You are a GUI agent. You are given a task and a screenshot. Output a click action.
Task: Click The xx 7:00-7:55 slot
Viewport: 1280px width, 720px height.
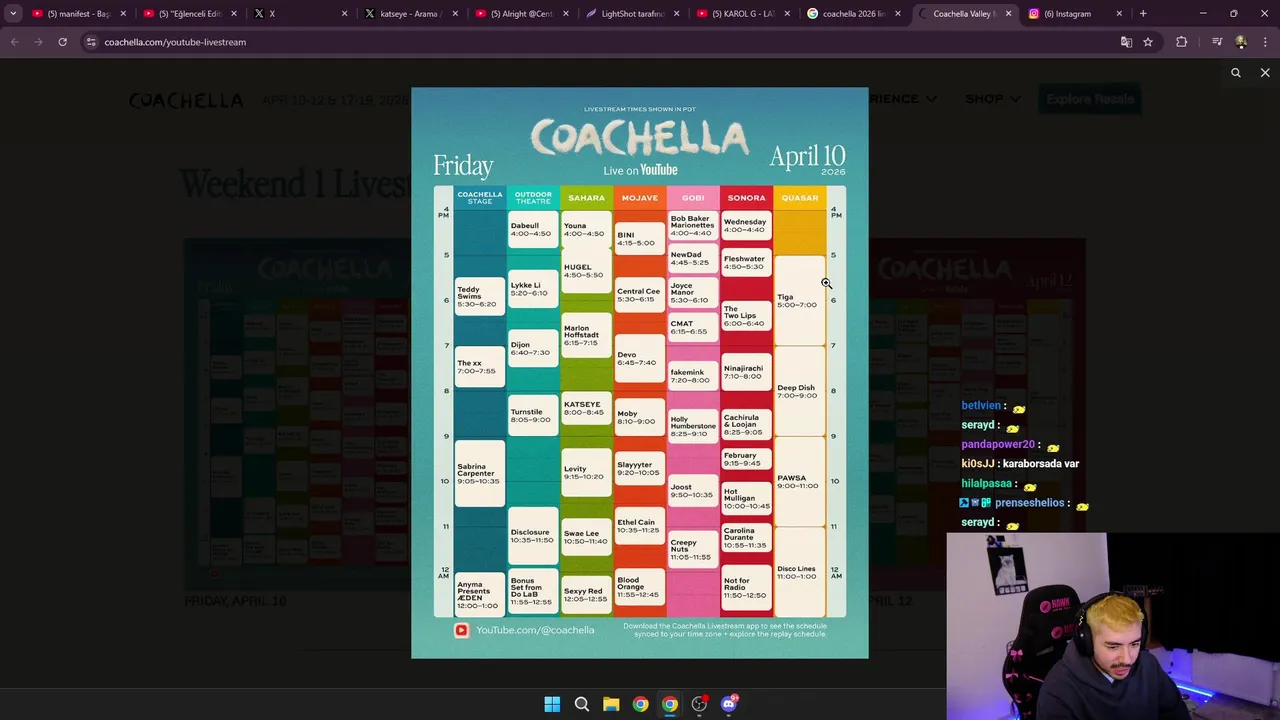pos(480,367)
